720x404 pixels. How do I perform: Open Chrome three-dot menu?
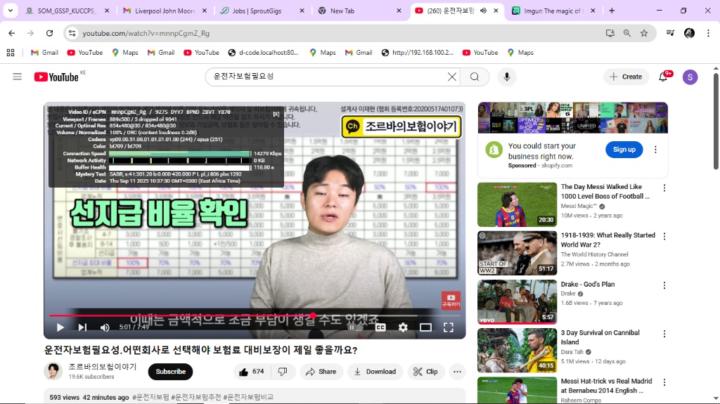(708, 33)
